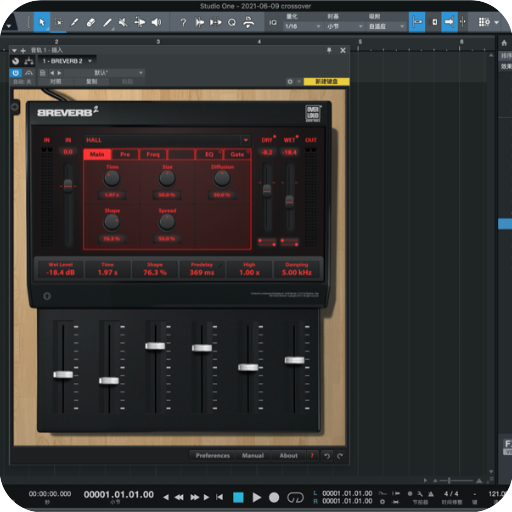Switch to the Main tab in BREVERB
512x512 pixels.
coord(97,154)
